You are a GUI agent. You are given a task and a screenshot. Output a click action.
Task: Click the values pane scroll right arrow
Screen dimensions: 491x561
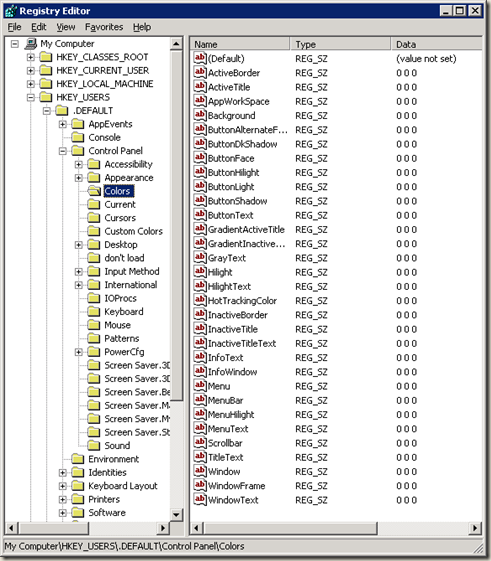pyautogui.click(x=475, y=528)
